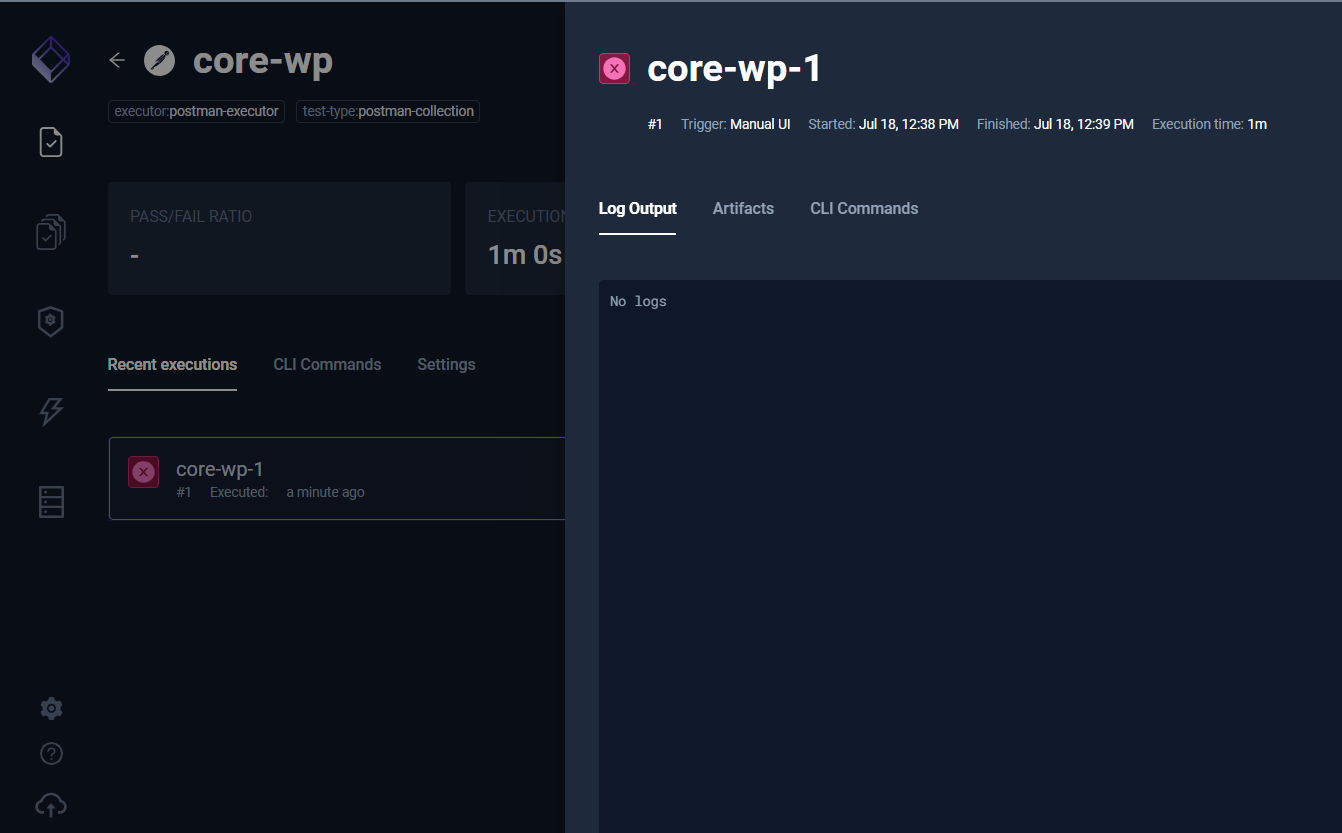Open the Testkube home logo

[50, 59]
